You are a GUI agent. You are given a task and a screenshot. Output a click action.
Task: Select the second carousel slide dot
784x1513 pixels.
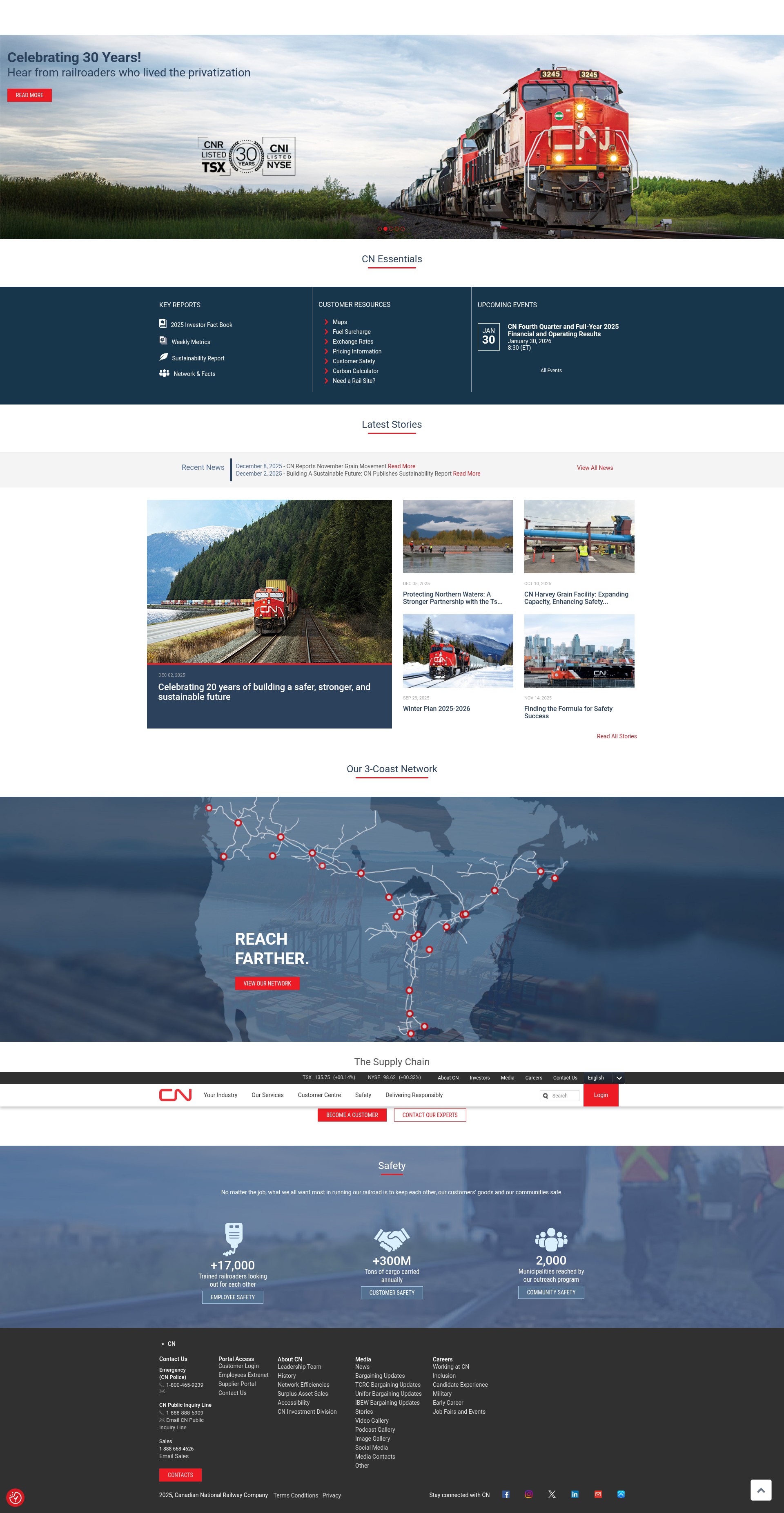[x=385, y=229]
